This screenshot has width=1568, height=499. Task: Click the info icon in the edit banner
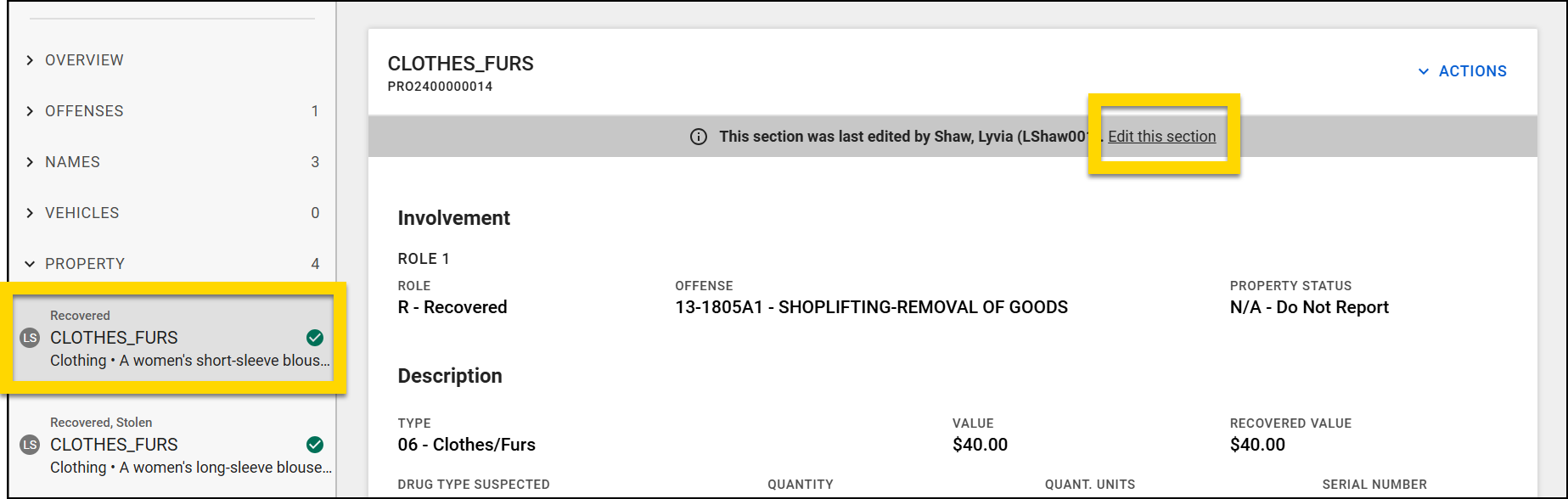697,136
